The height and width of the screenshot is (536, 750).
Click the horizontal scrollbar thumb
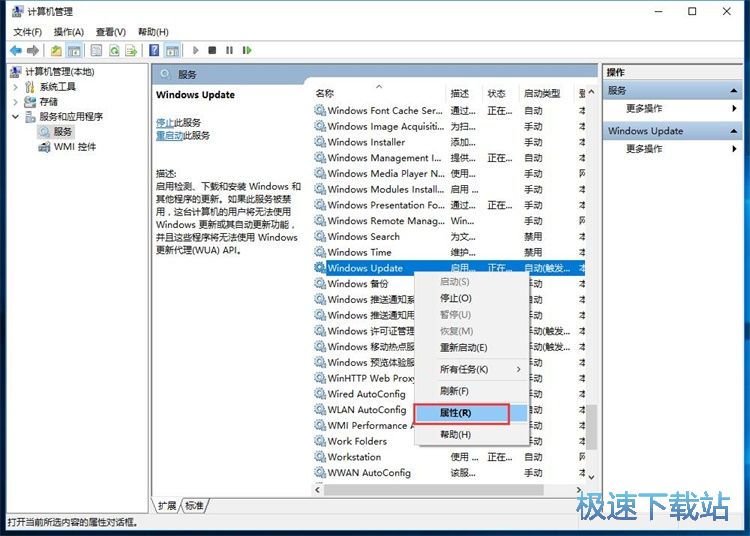click(x=433, y=490)
